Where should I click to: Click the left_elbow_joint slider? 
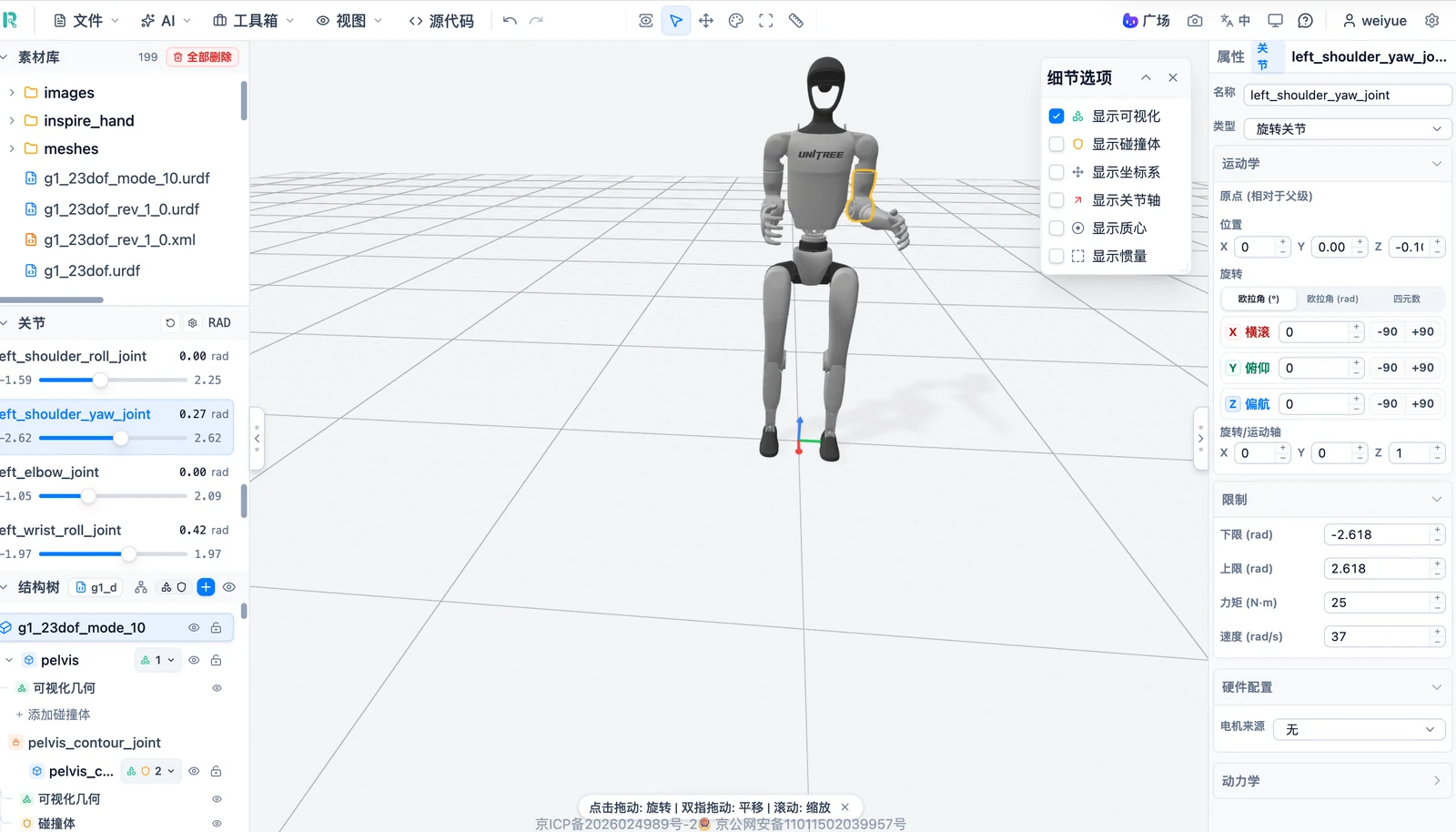point(113,496)
